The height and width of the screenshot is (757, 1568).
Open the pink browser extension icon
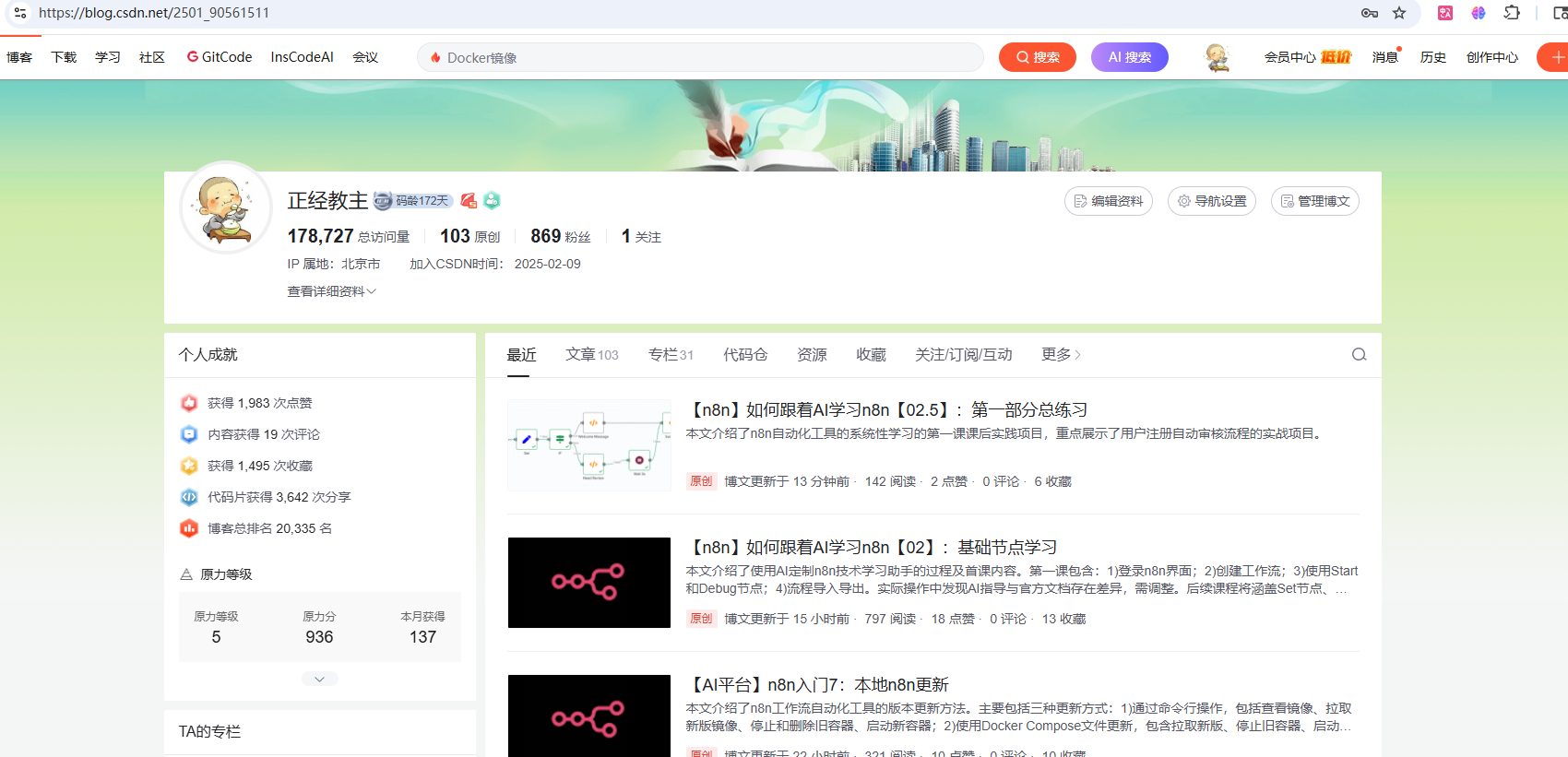[x=1445, y=13]
